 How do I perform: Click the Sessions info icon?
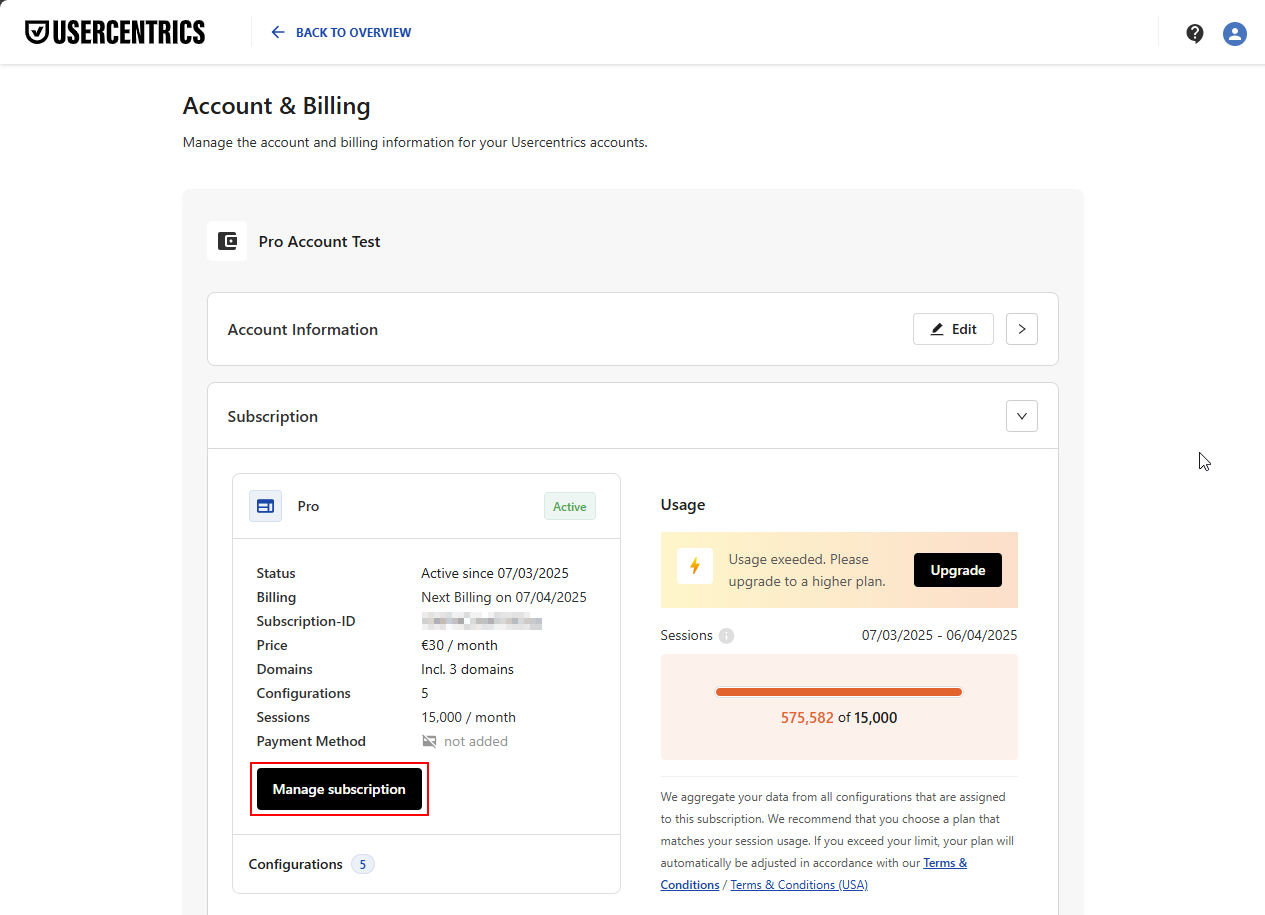click(727, 635)
